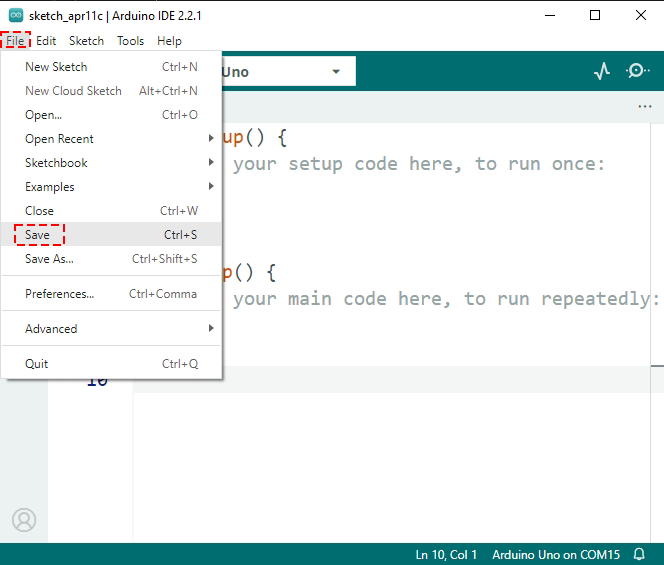Open the File menu
Viewport: 664px width, 565px height.
coord(15,41)
